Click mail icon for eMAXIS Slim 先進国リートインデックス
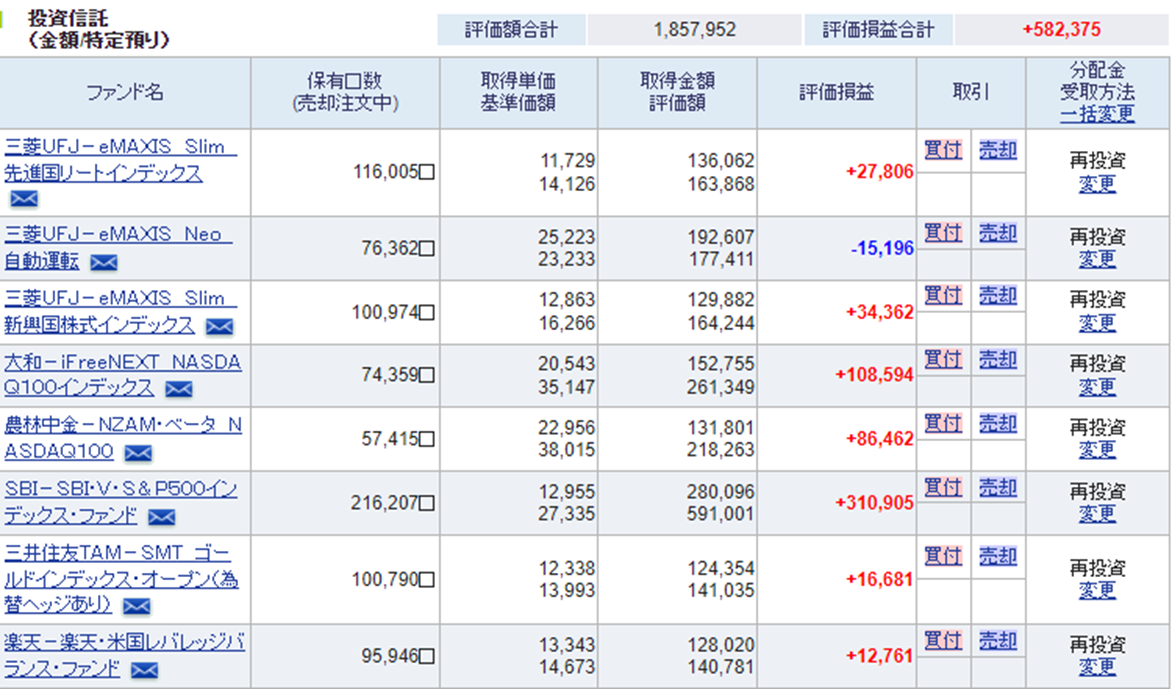The height and width of the screenshot is (689, 1172). point(24,198)
